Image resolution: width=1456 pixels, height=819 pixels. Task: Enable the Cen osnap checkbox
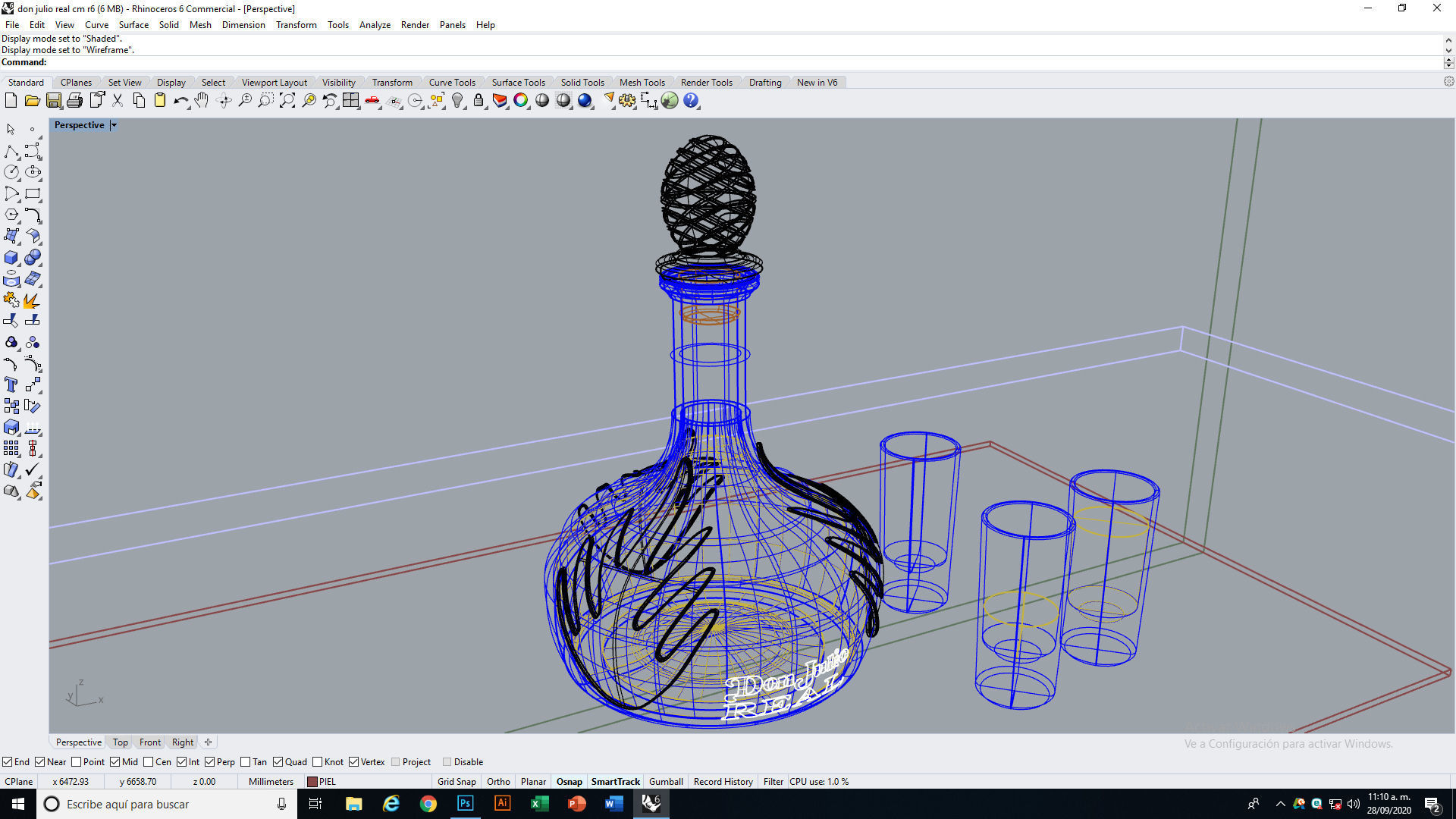pos(149,762)
